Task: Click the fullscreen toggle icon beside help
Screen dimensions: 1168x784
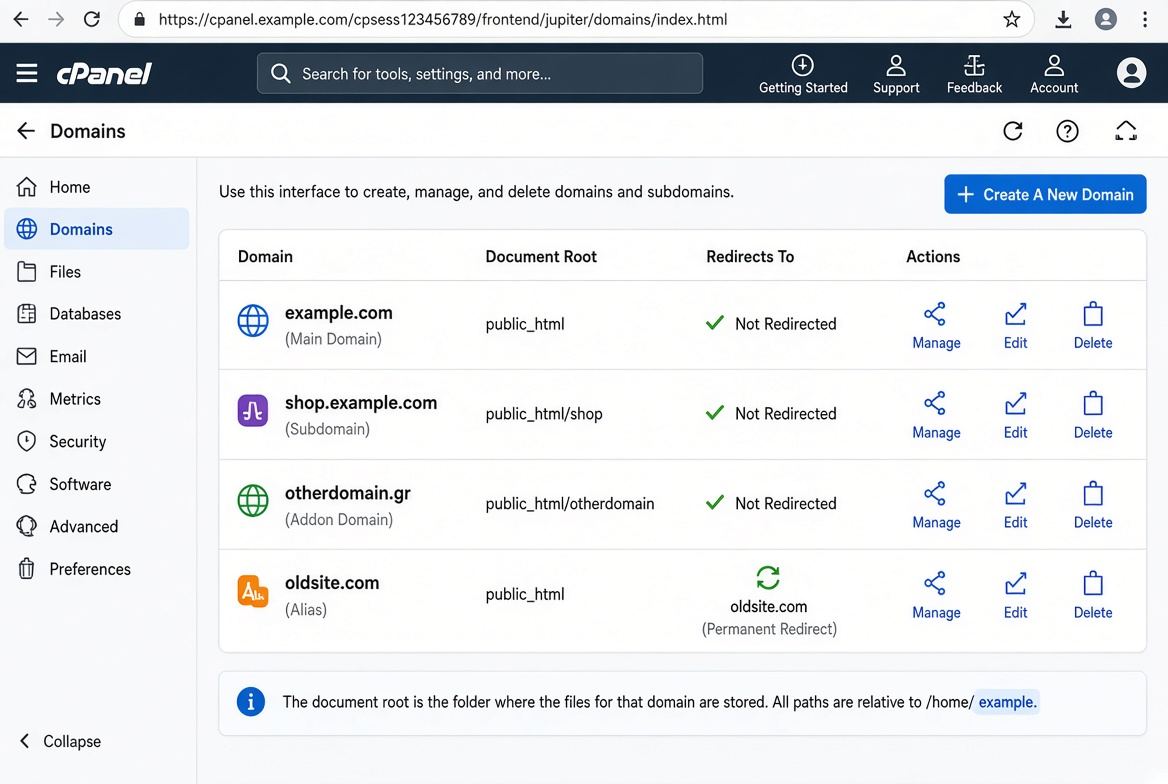Action: 1126,131
